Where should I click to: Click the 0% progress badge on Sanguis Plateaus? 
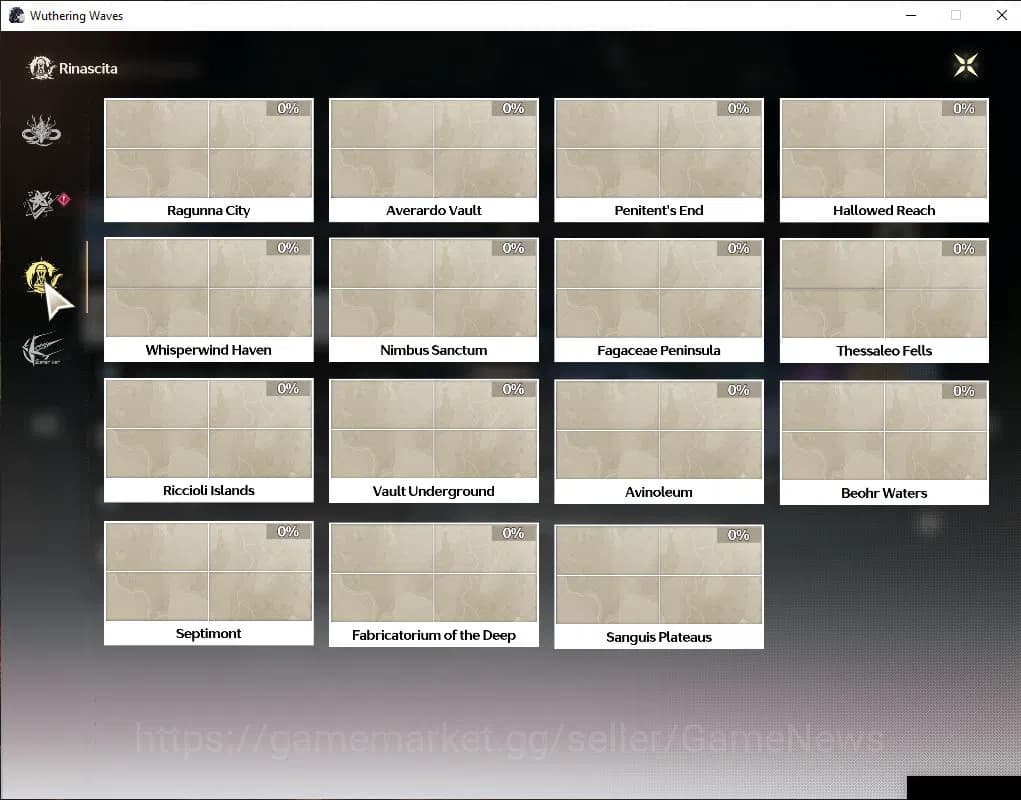739,535
